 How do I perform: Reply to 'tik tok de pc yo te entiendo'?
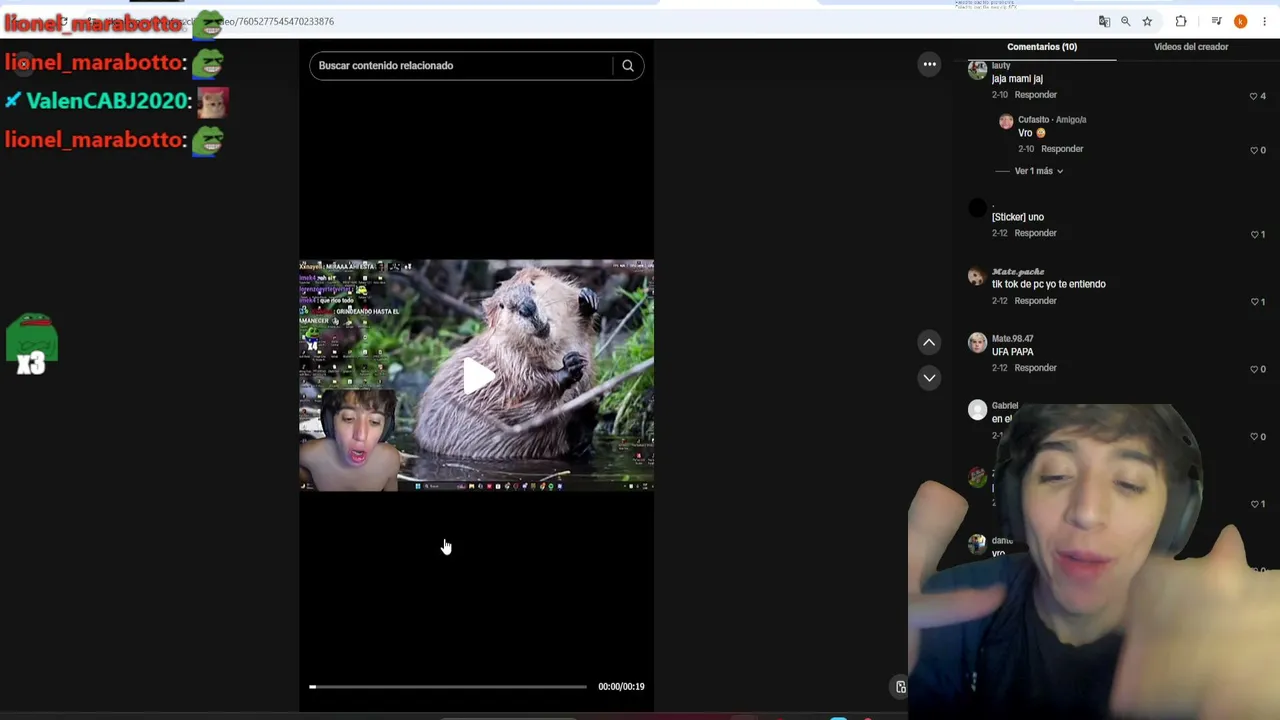point(1036,301)
